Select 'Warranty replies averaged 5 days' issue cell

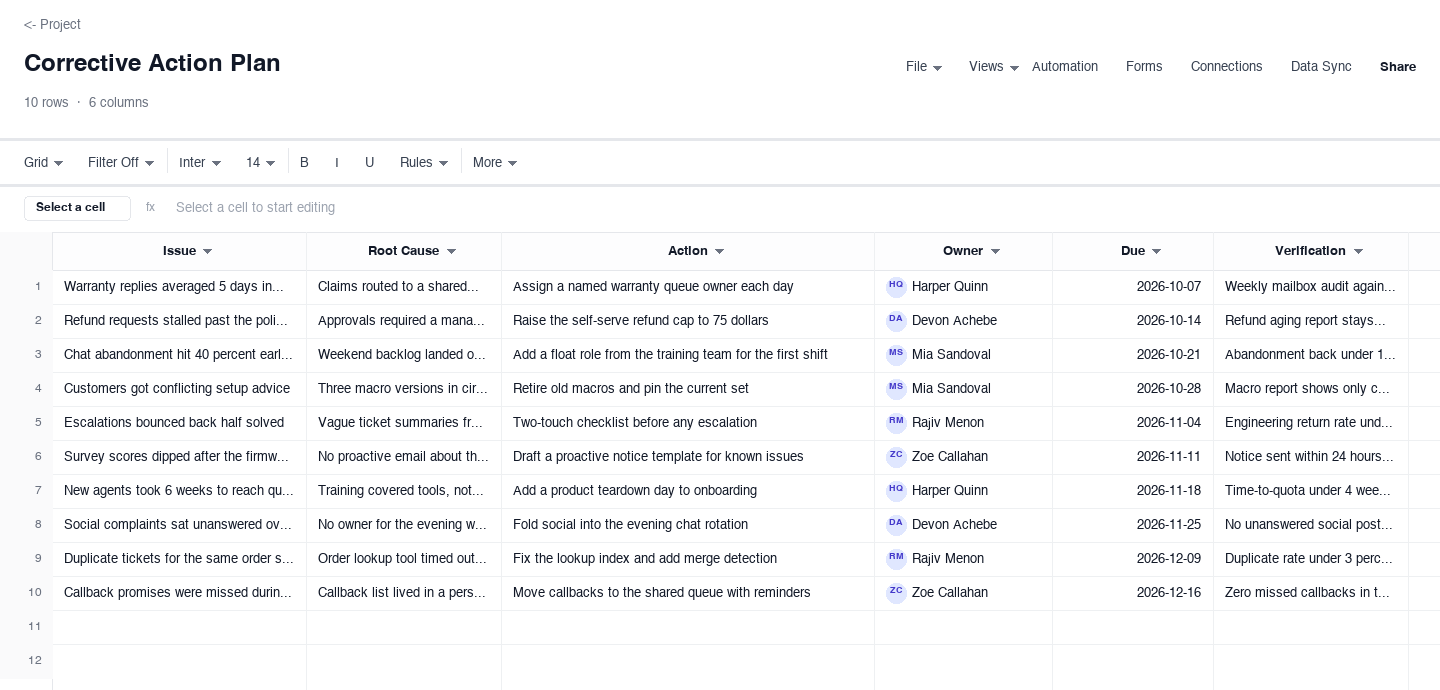(180, 287)
